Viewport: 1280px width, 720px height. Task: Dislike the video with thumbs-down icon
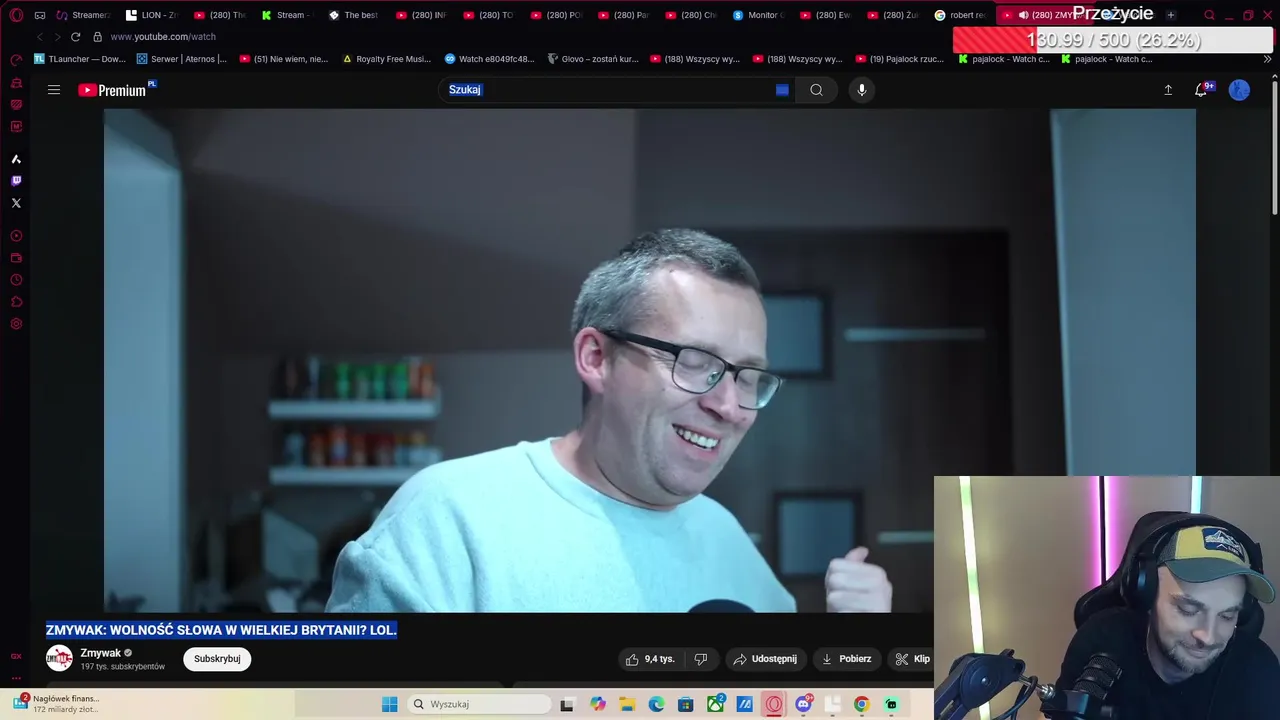click(701, 659)
